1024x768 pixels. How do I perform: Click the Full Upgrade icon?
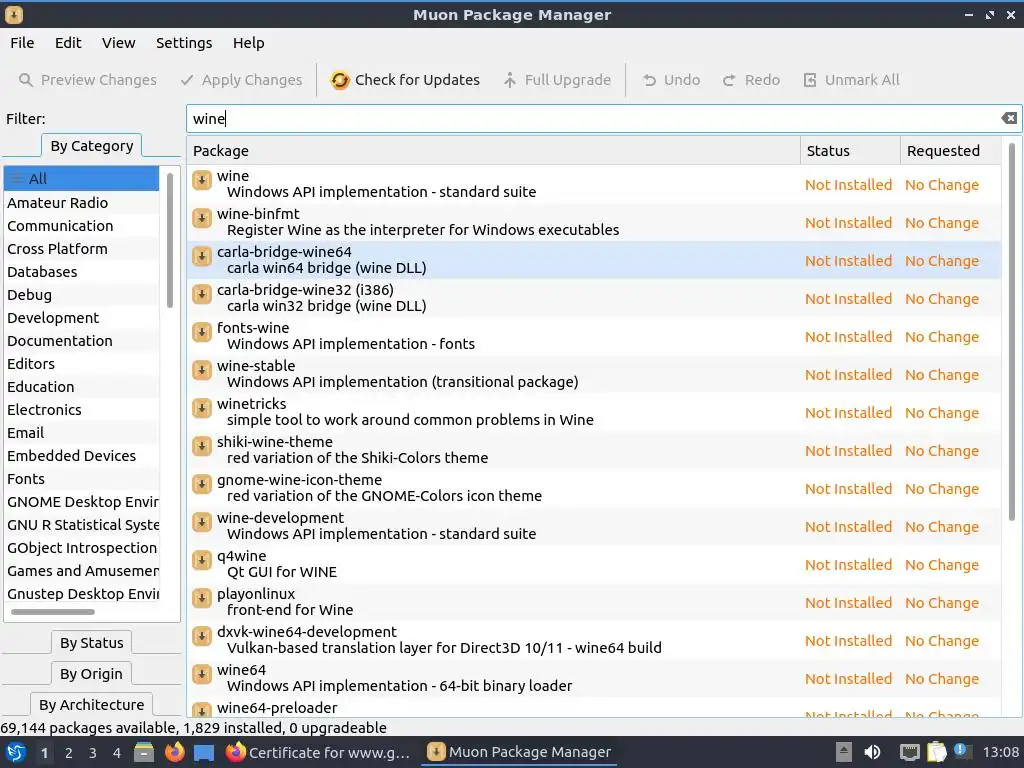[509, 80]
